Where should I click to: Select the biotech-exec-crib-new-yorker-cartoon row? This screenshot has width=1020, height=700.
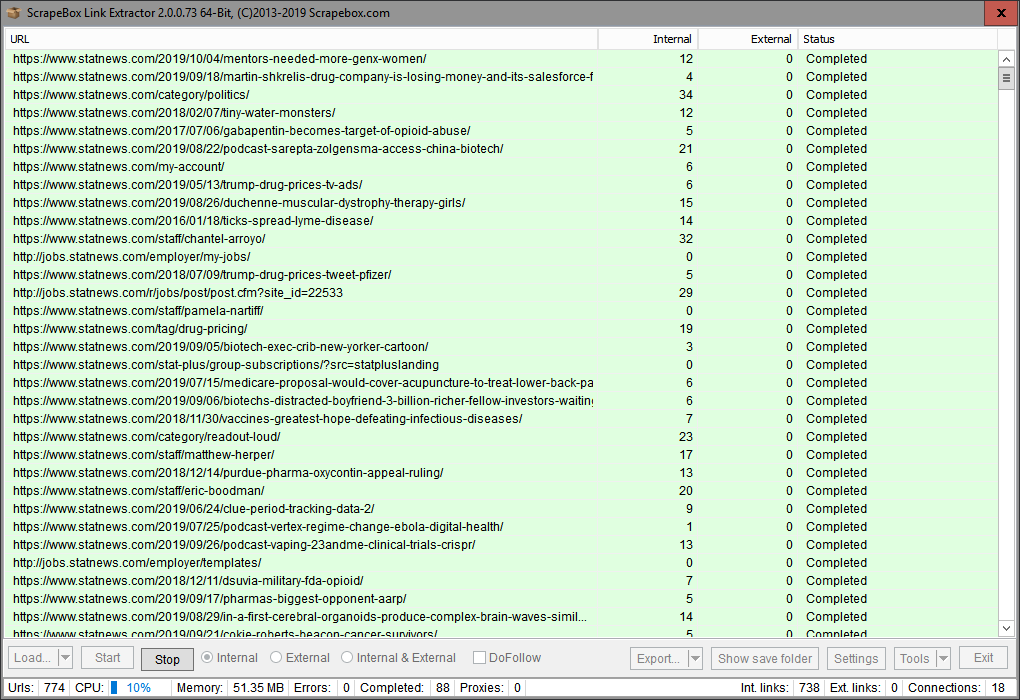coord(501,347)
